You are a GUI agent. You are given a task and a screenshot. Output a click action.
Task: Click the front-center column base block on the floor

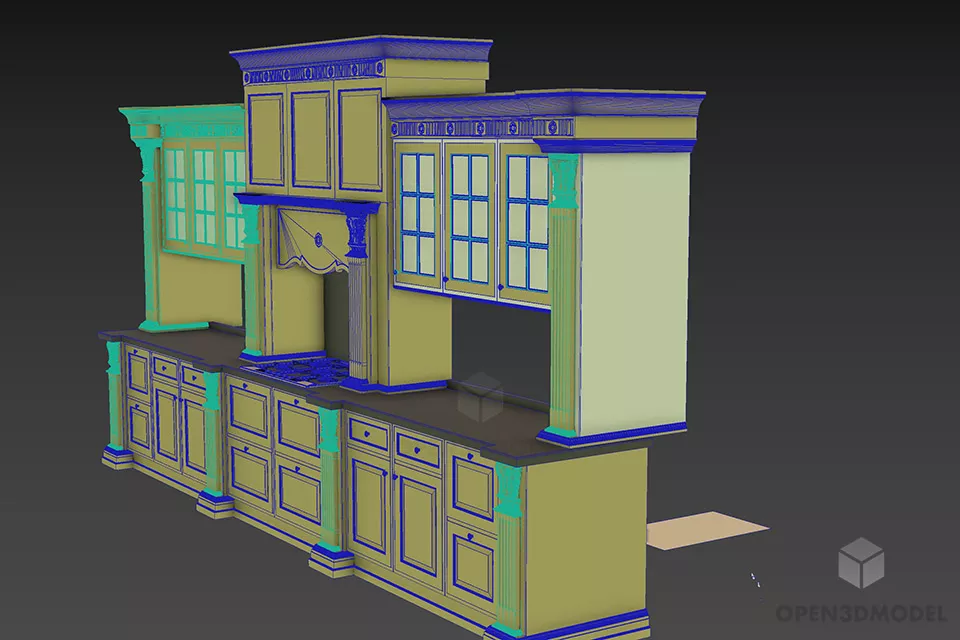pos(331,558)
